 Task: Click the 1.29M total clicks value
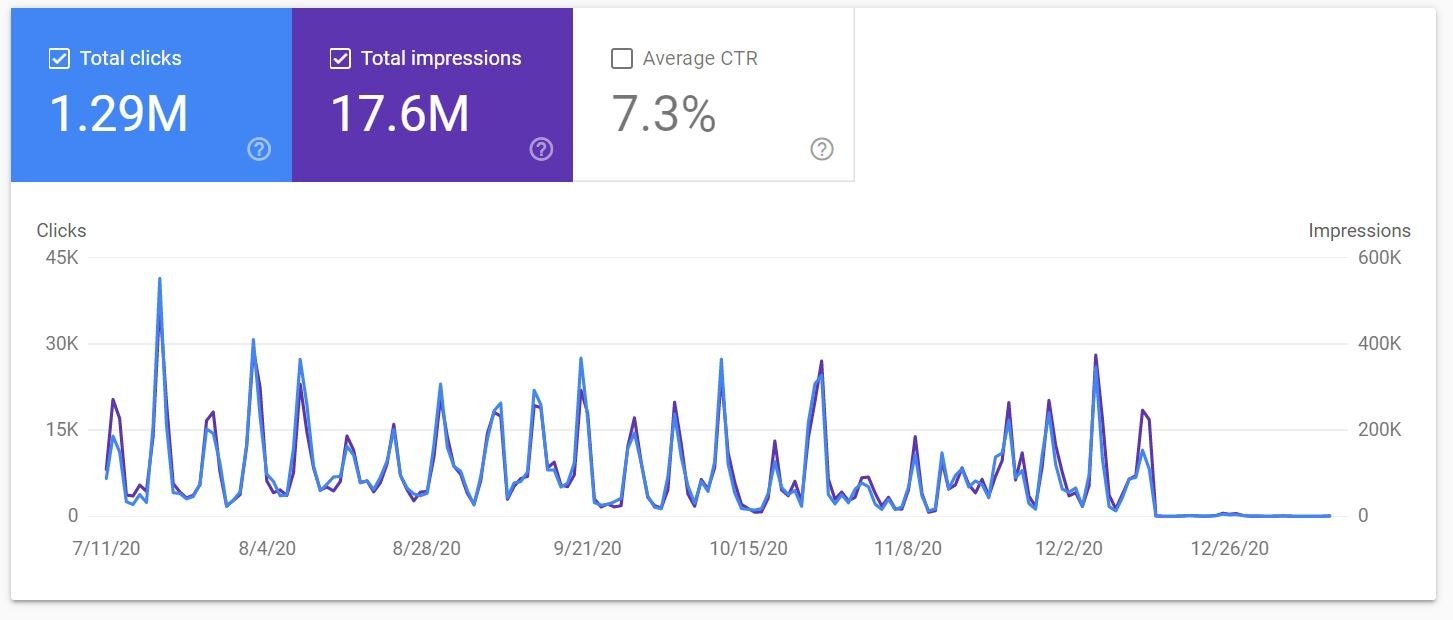point(118,113)
